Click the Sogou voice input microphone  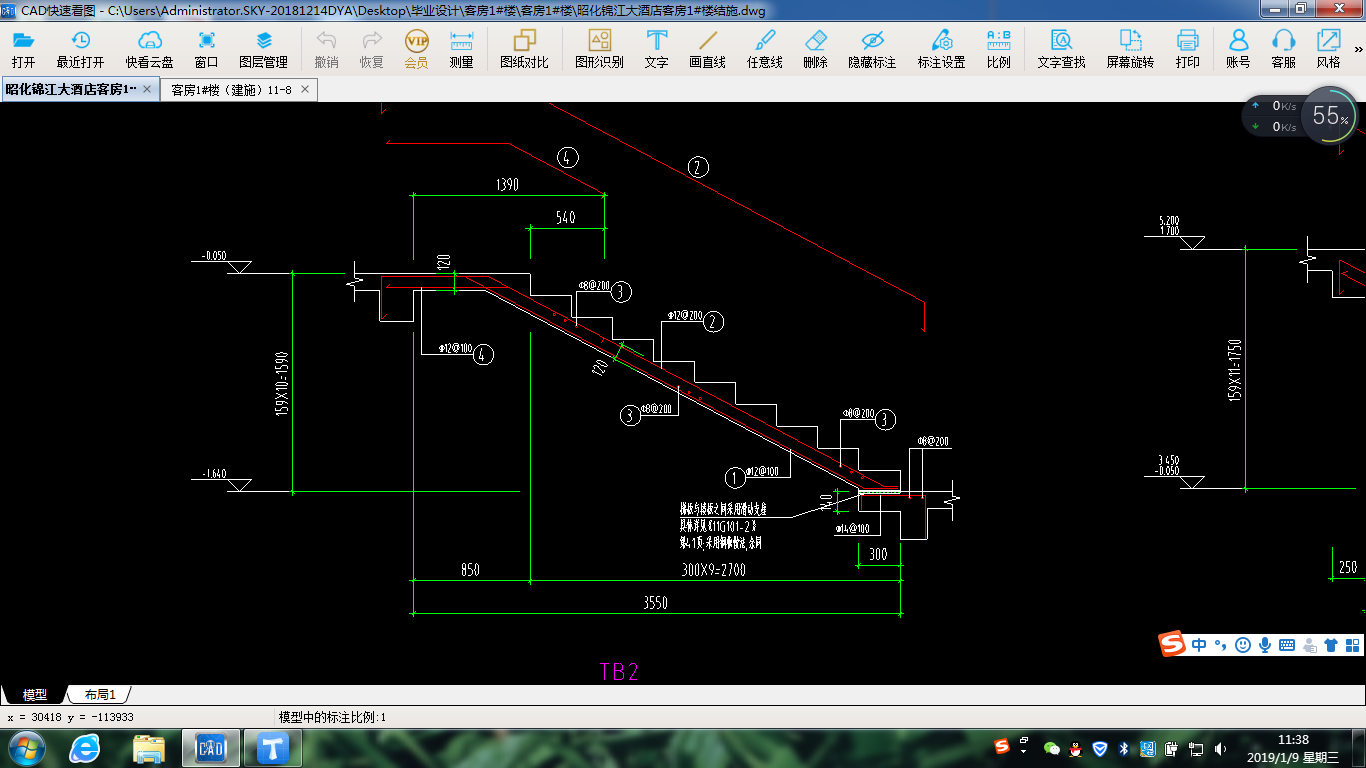[x=1265, y=645]
